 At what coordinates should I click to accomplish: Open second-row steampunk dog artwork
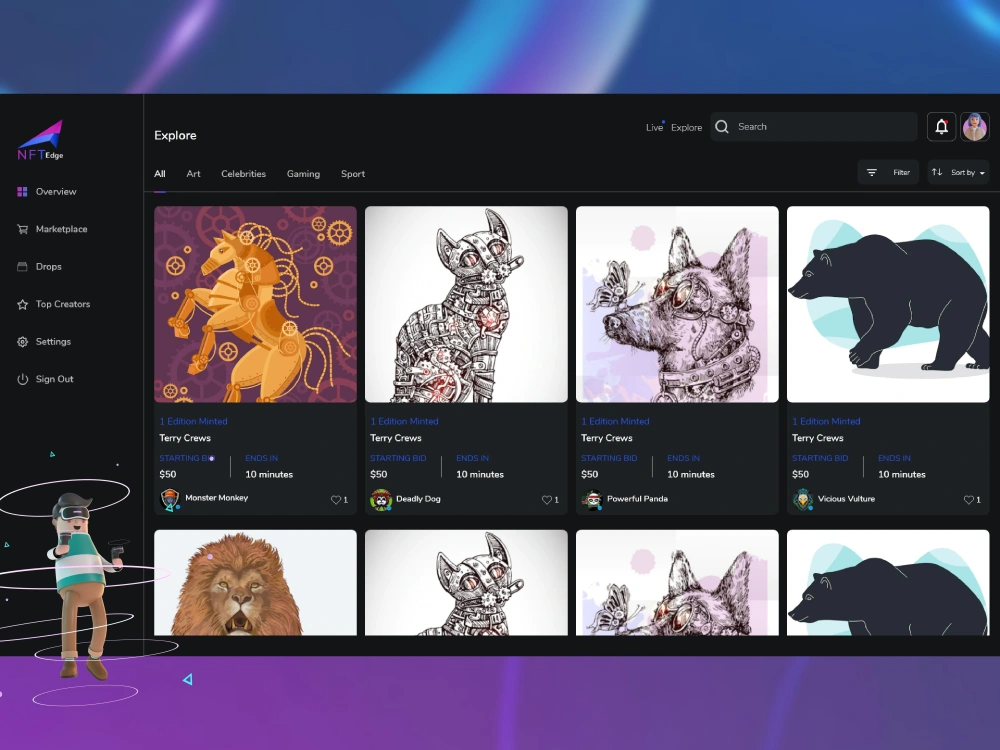tap(677, 582)
